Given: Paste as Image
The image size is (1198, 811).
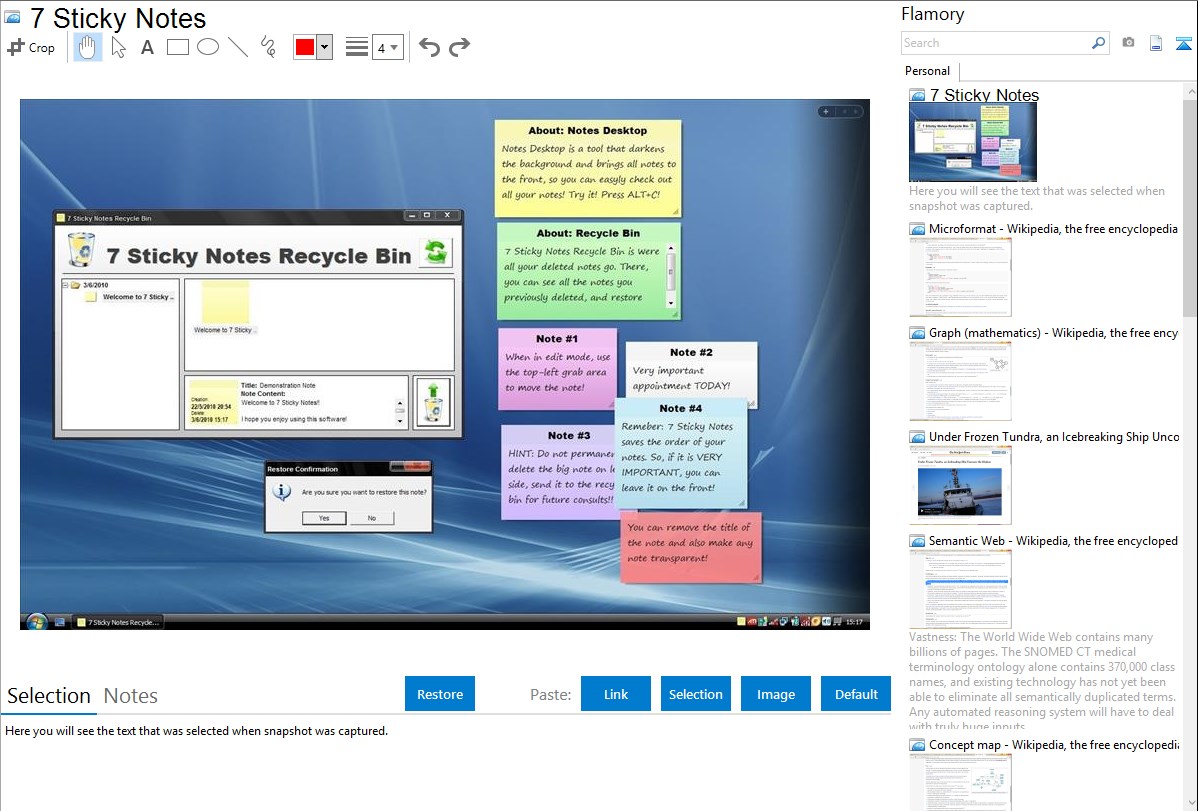Looking at the screenshot, I should [x=775, y=694].
